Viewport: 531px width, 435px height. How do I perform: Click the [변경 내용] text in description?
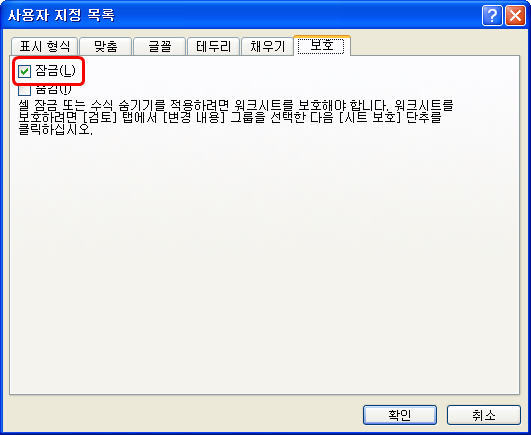coord(192,118)
